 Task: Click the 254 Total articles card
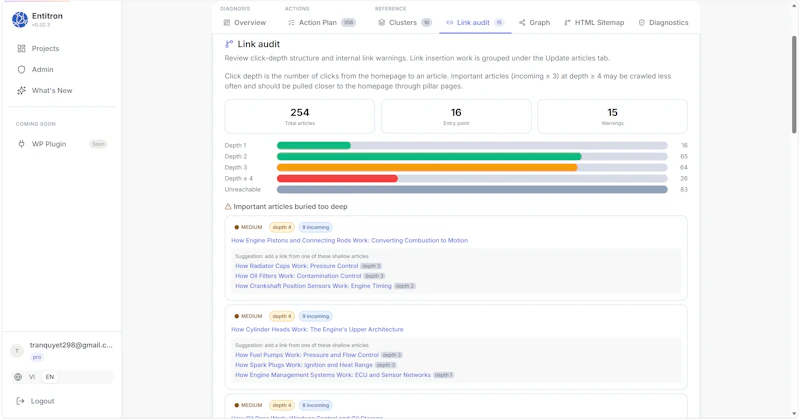coord(299,116)
